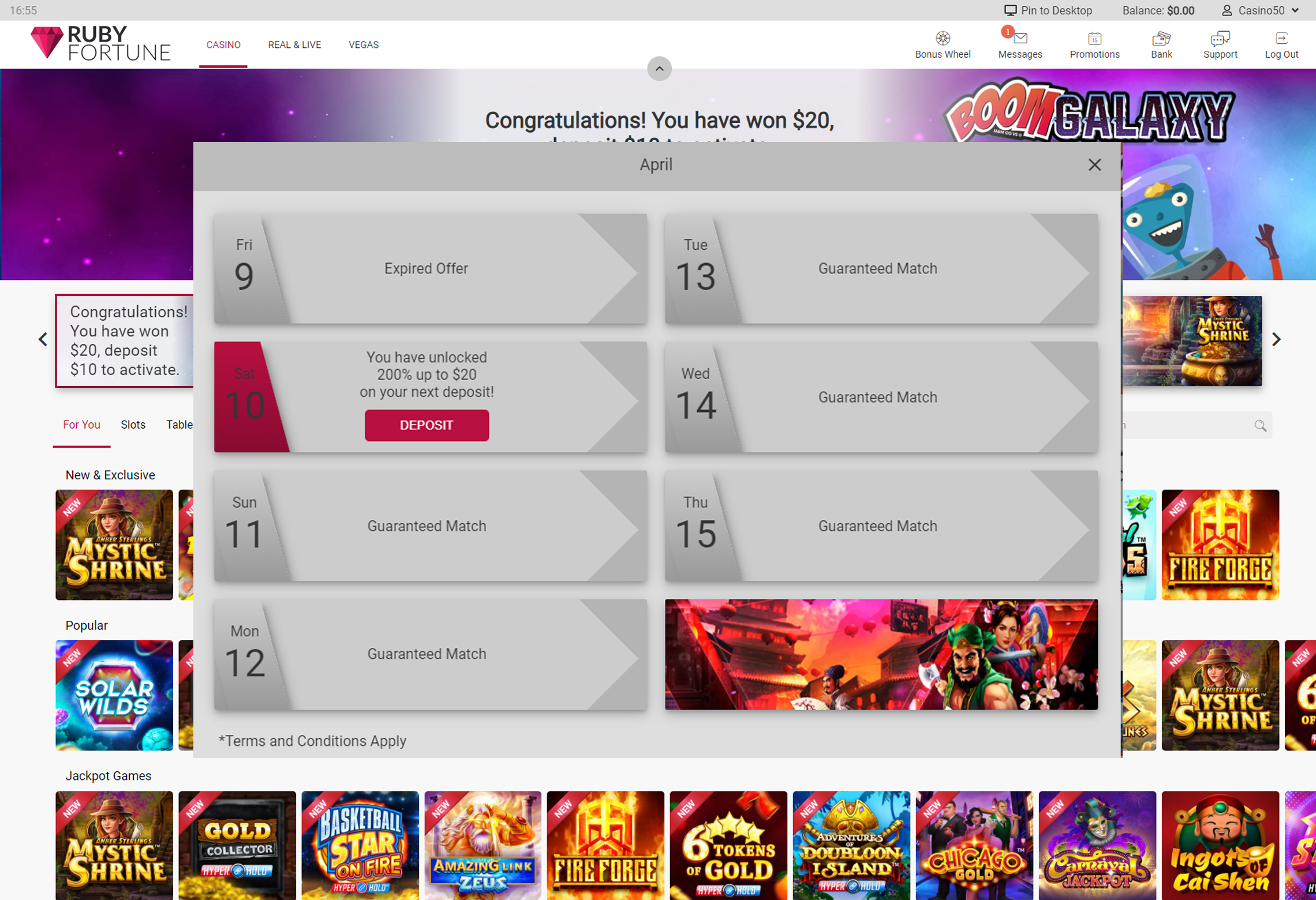Open the Bank icon
The image size is (1316, 900).
(1161, 38)
